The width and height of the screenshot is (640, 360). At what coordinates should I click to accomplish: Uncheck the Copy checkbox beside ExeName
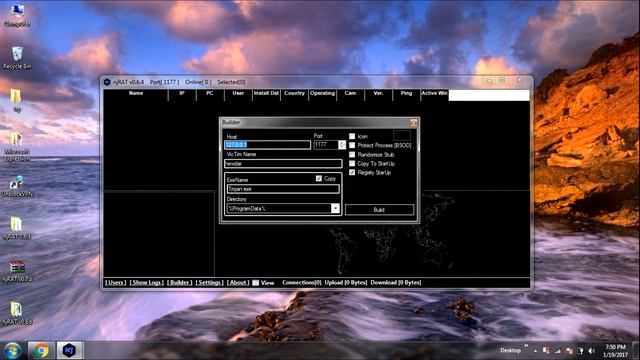(319, 178)
